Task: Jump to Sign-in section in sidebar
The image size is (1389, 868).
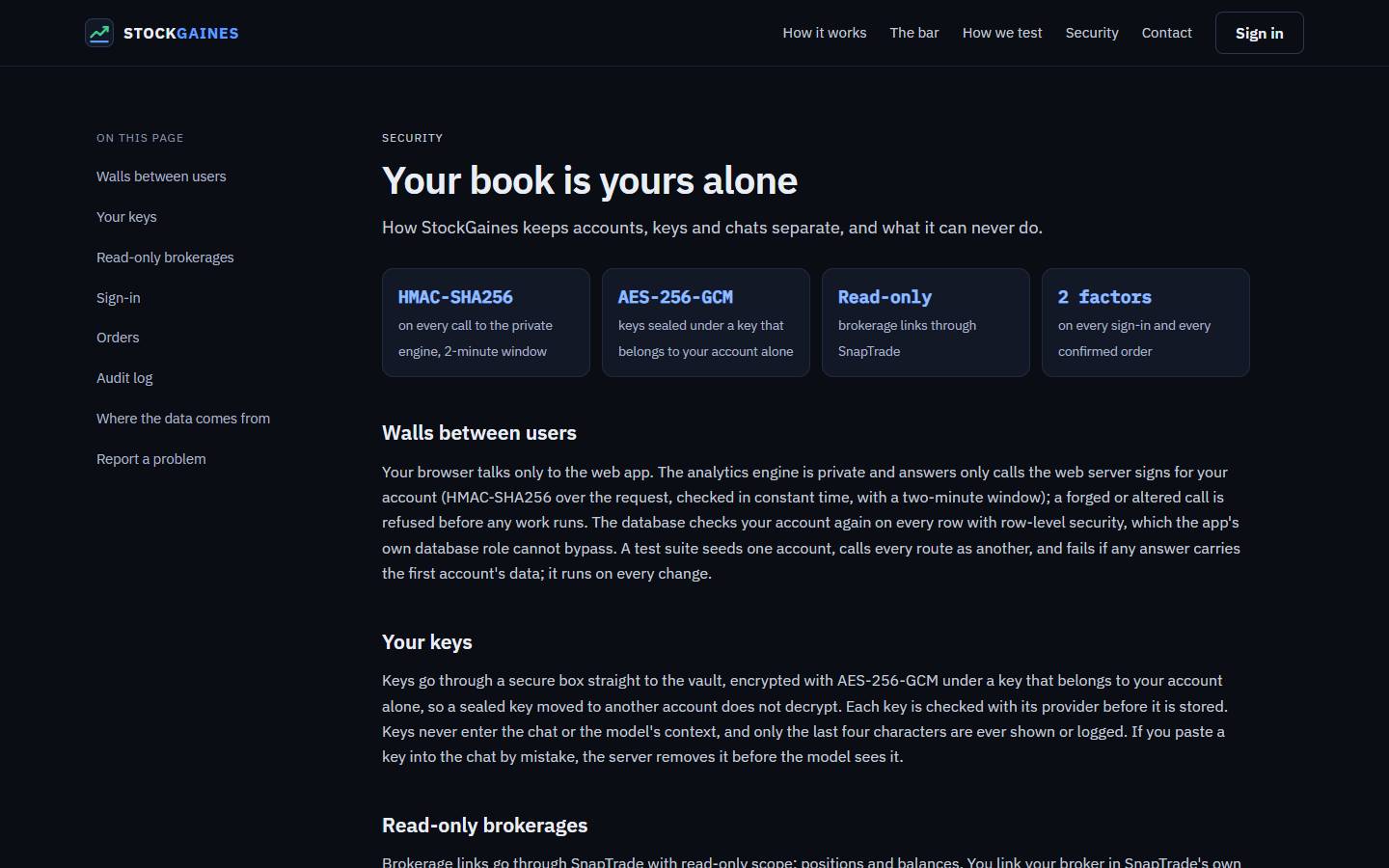Action: click(119, 298)
